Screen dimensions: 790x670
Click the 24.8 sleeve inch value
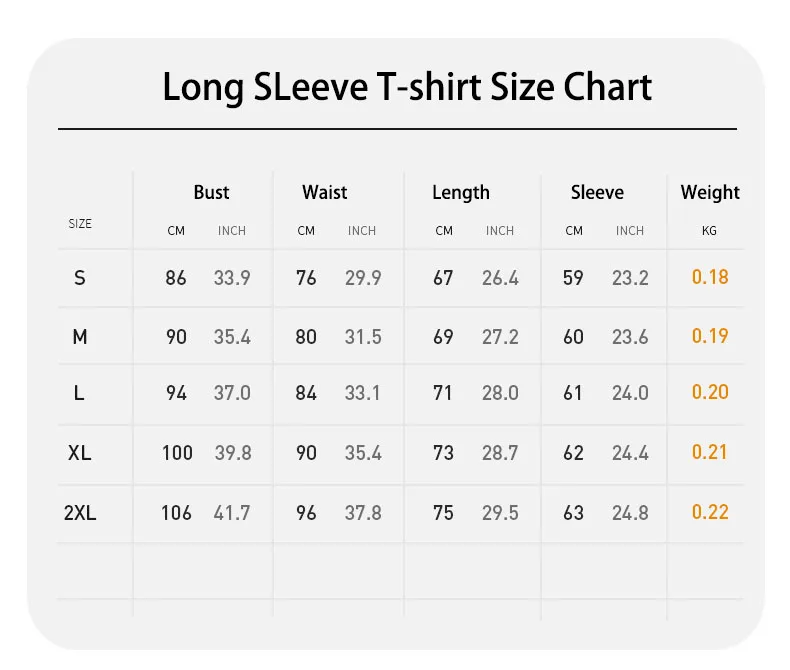(630, 513)
